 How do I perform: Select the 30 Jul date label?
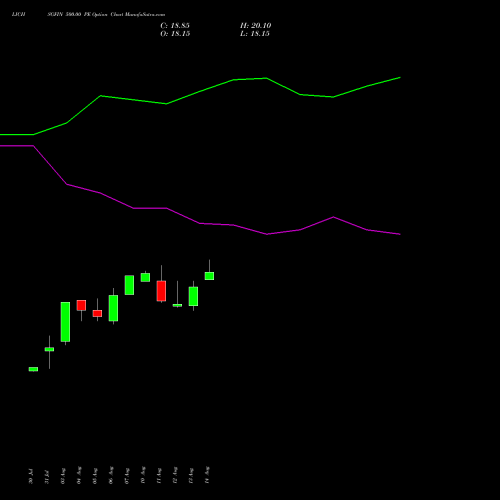[x=31, y=476]
